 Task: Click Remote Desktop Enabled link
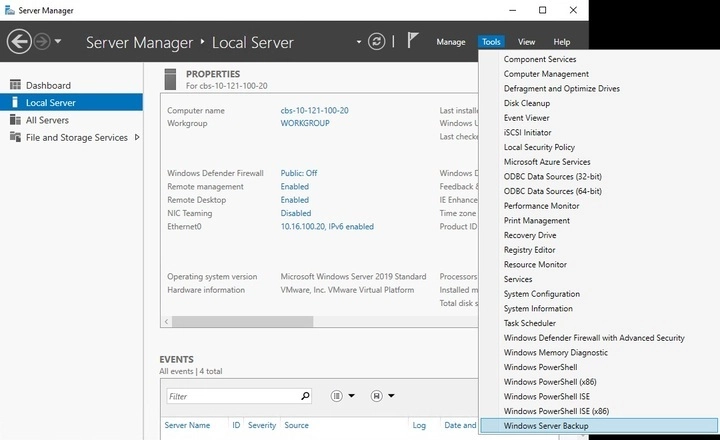[295, 200]
